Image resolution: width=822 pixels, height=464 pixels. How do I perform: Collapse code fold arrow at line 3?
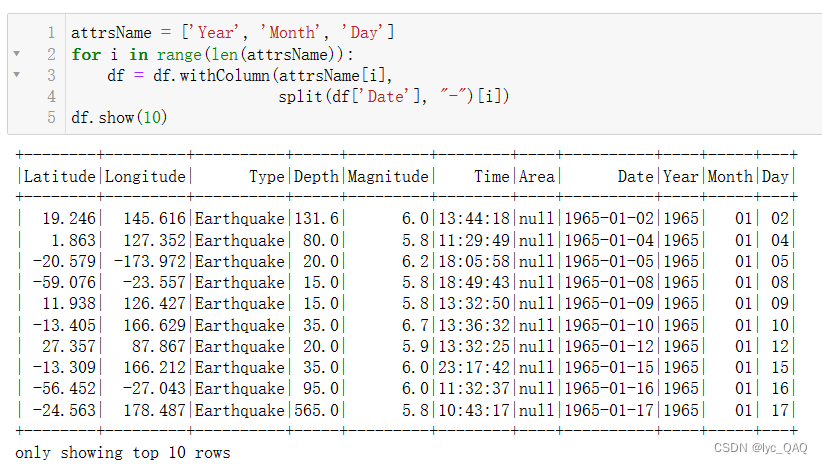pos(17,74)
